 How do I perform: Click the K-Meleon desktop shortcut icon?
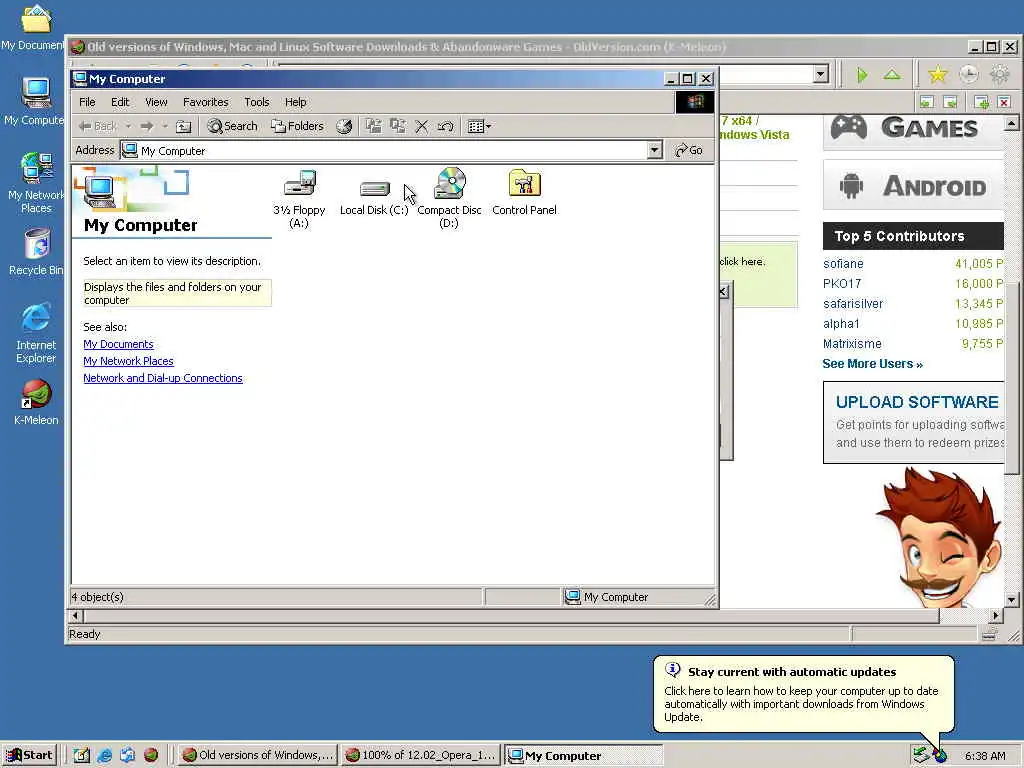[36, 402]
